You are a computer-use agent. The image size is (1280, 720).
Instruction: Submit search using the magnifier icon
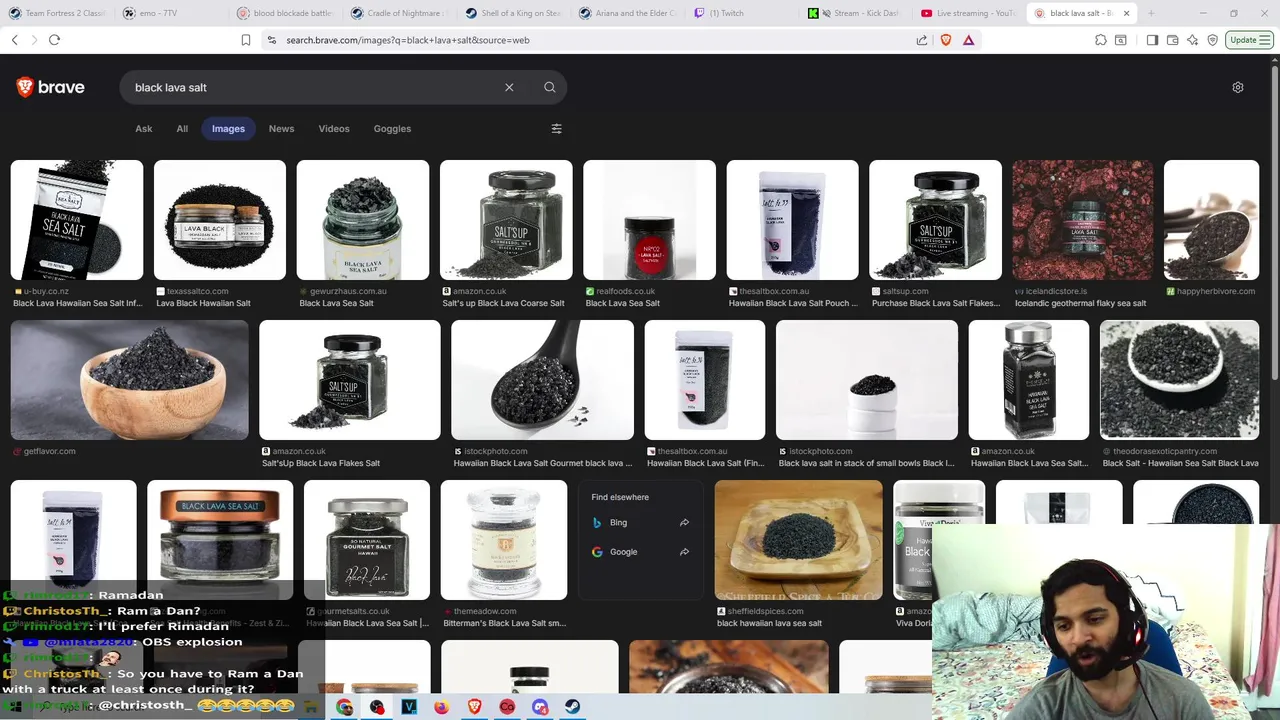pyautogui.click(x=550, y=87)
